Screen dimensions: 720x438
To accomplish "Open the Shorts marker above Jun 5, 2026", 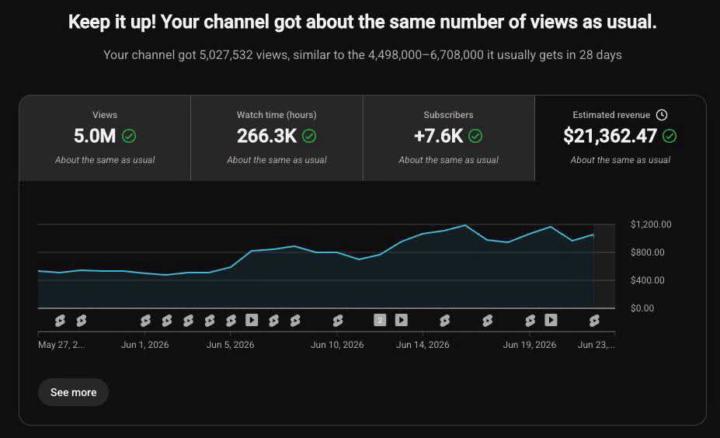I will coord(231,320).
